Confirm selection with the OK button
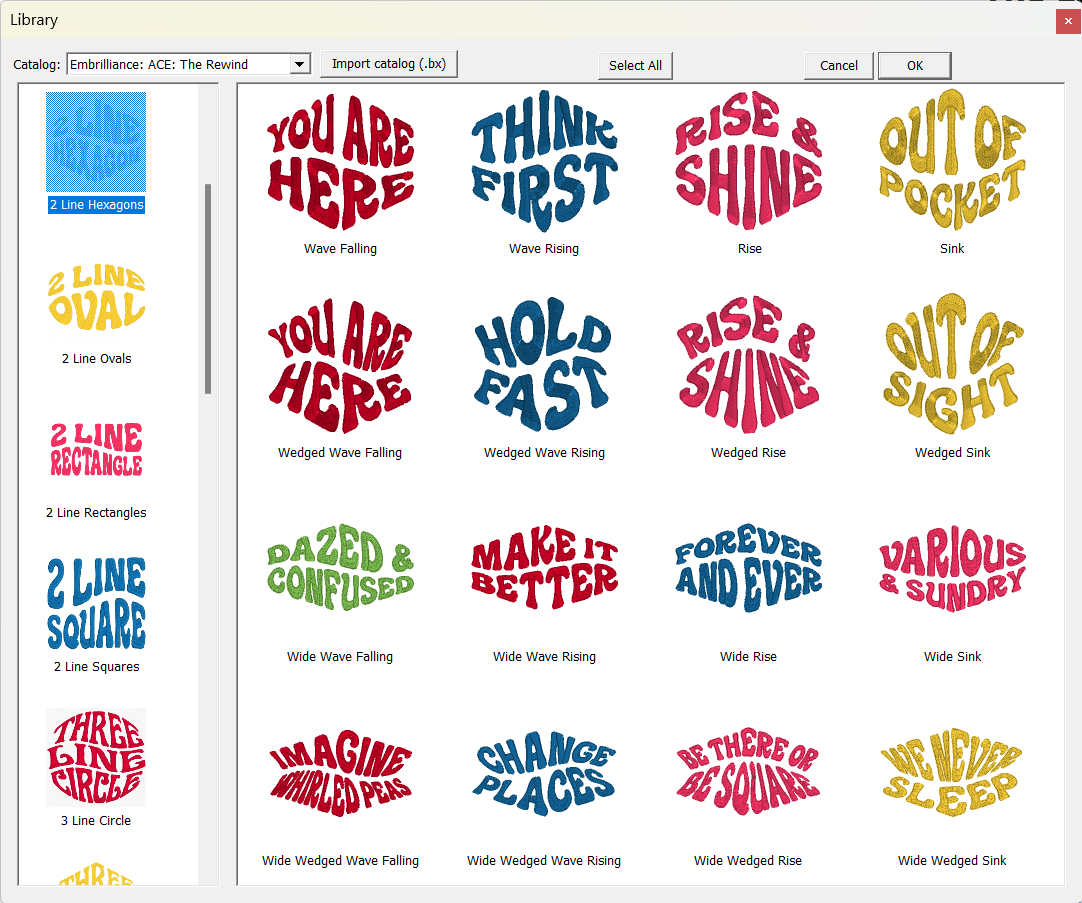 coord(914,65)
